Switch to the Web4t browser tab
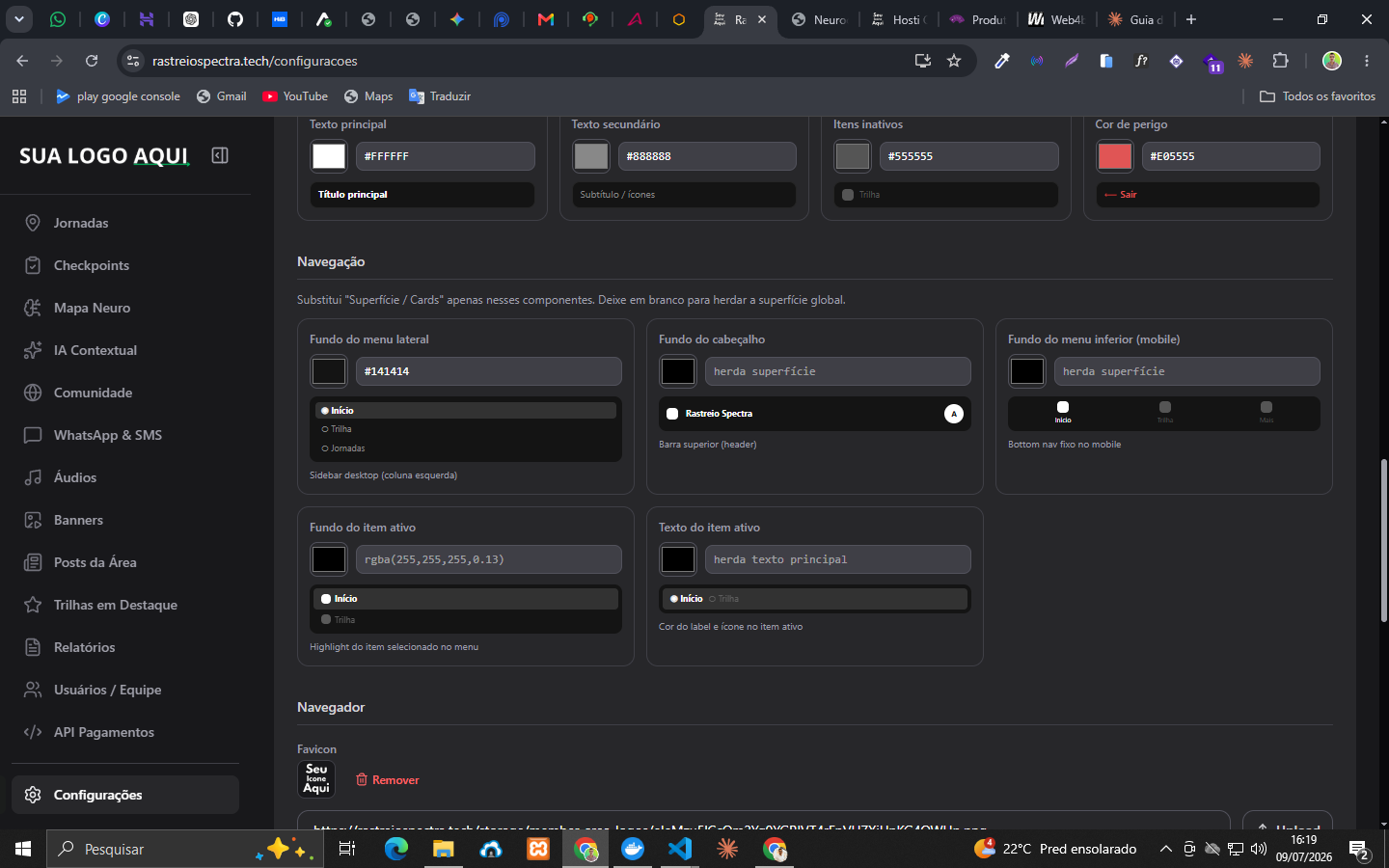This screenshot has width=1389, height=868. point(1056,19)
